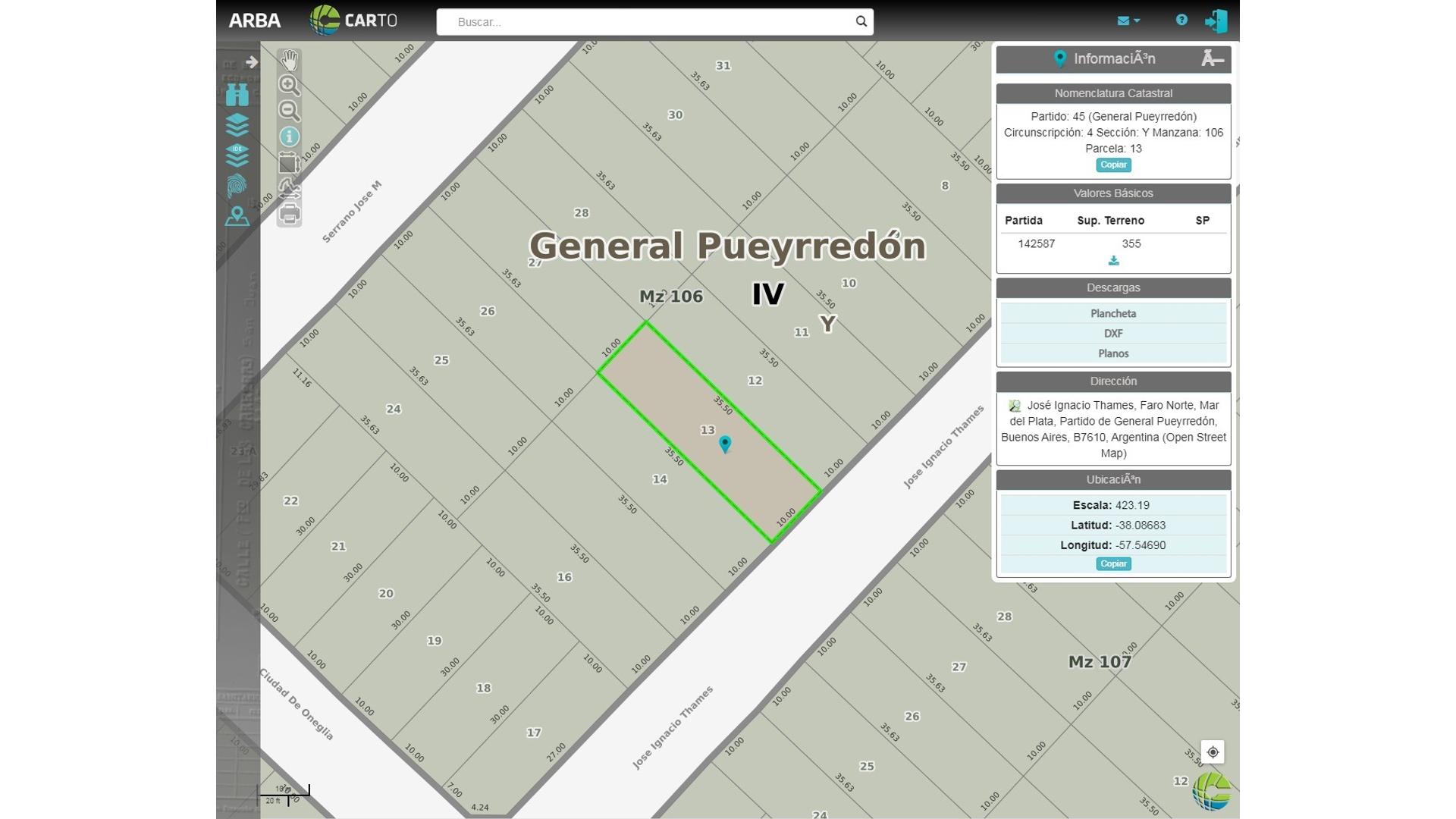Screen dimensions: 1456x819
Task: Select the pan hand tool
Action: point(289,60)
